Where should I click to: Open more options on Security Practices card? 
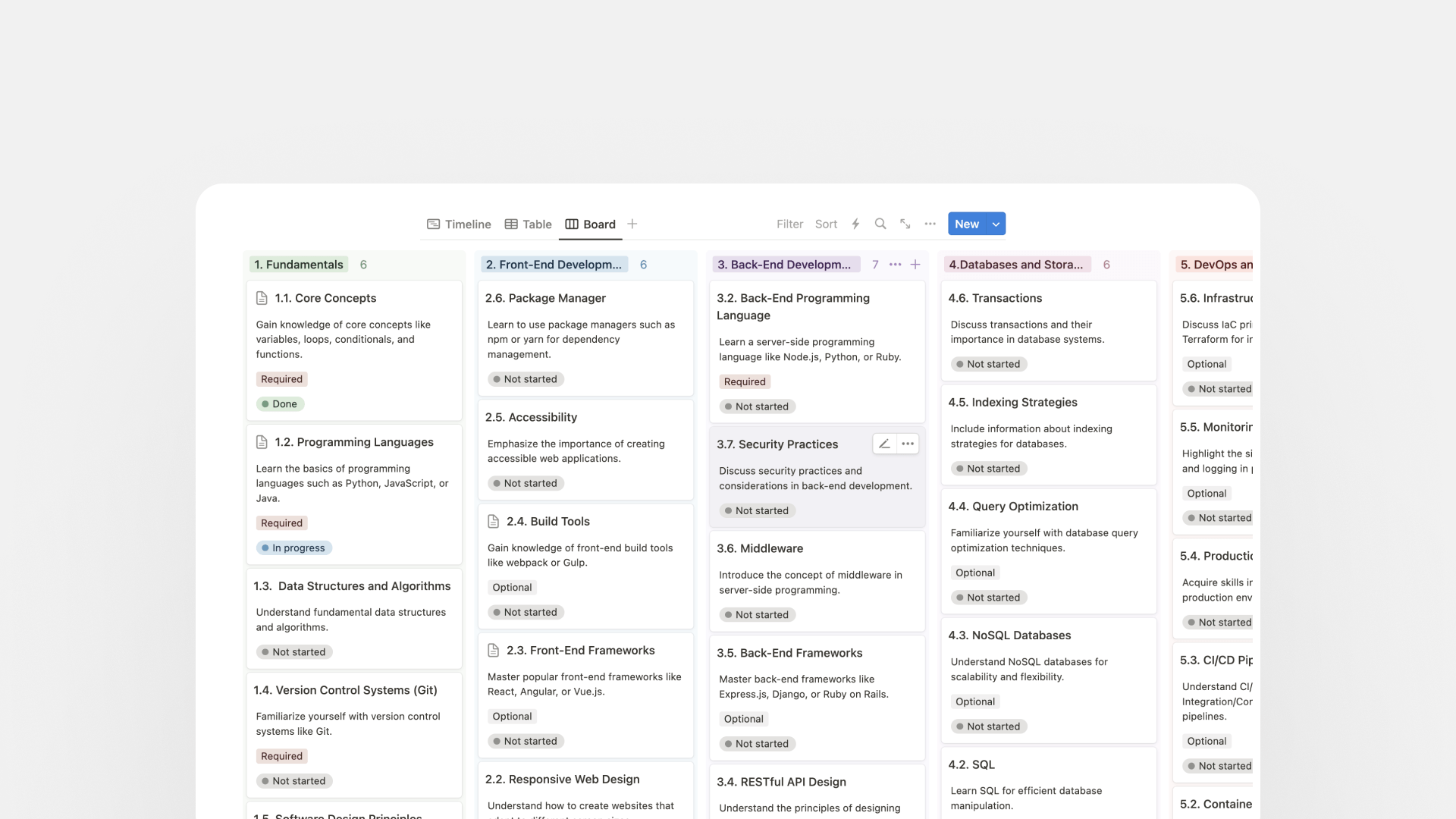pyautogui.click(x=908, y=444)
